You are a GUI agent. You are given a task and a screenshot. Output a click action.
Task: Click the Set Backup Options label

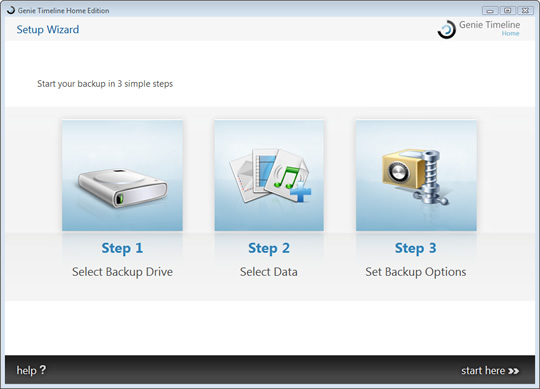(416, 272)
